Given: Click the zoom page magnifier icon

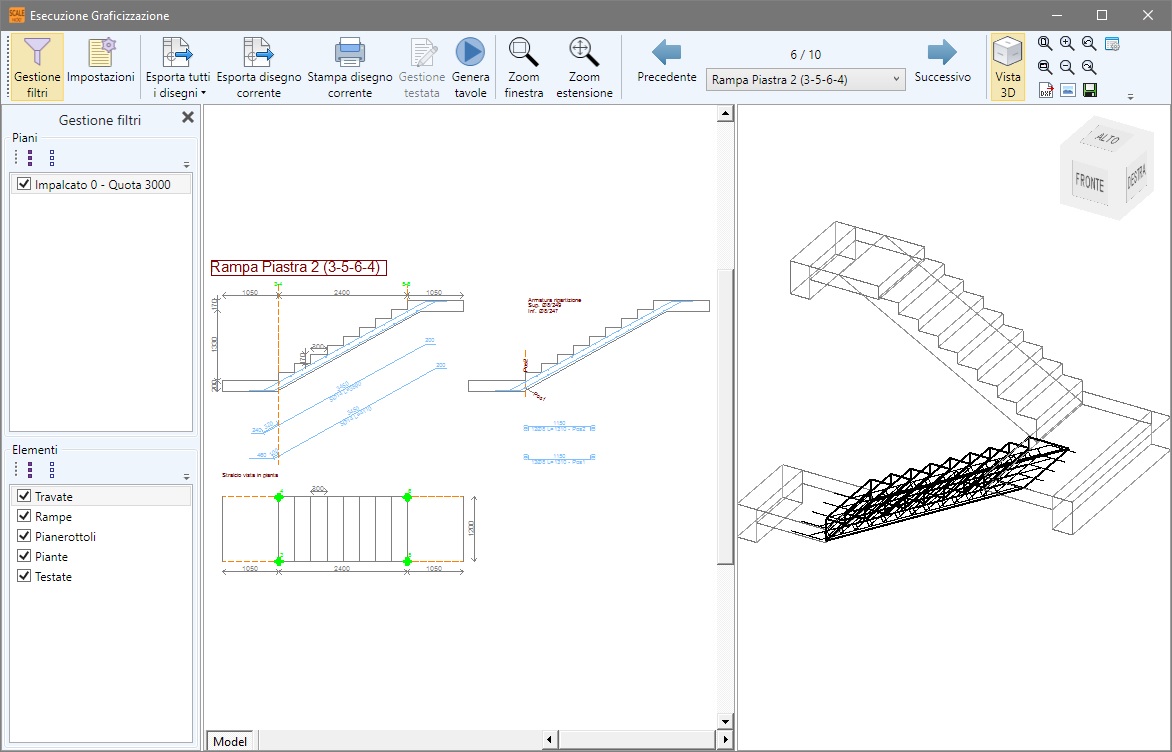Looking at the screenshot, I should [1045, 44].
